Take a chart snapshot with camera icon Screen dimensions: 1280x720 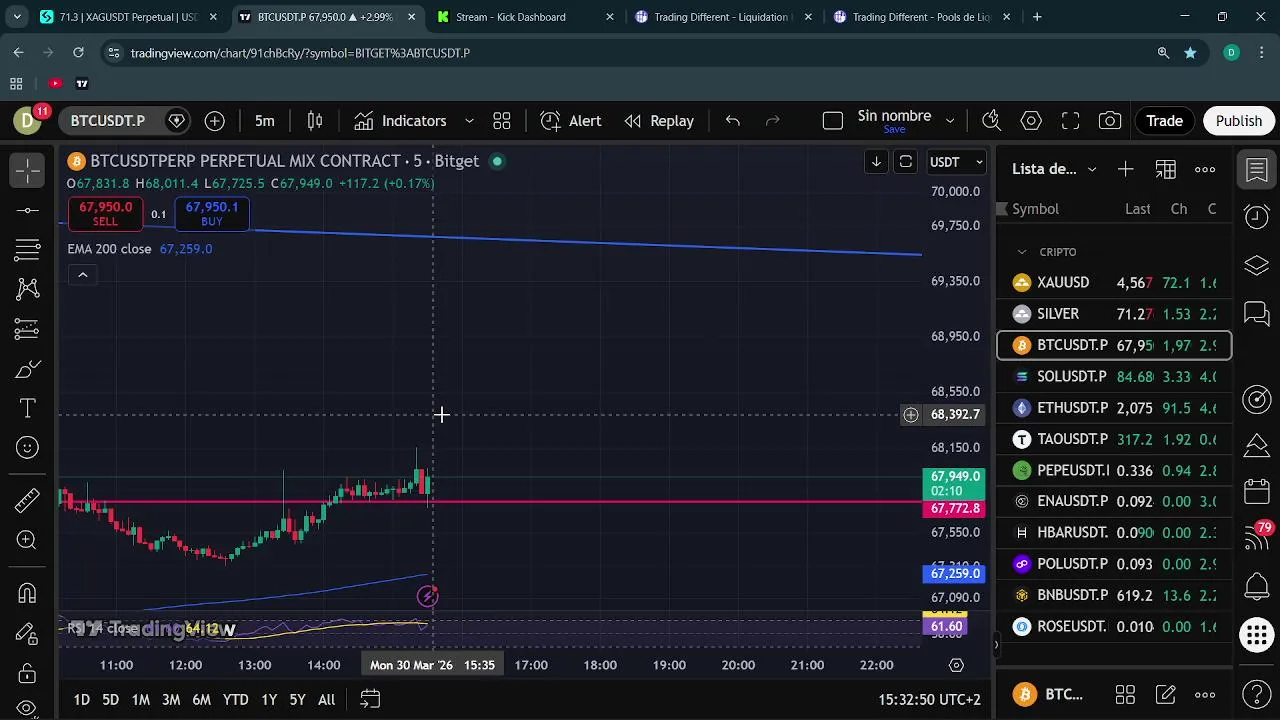pos(1110,121)
